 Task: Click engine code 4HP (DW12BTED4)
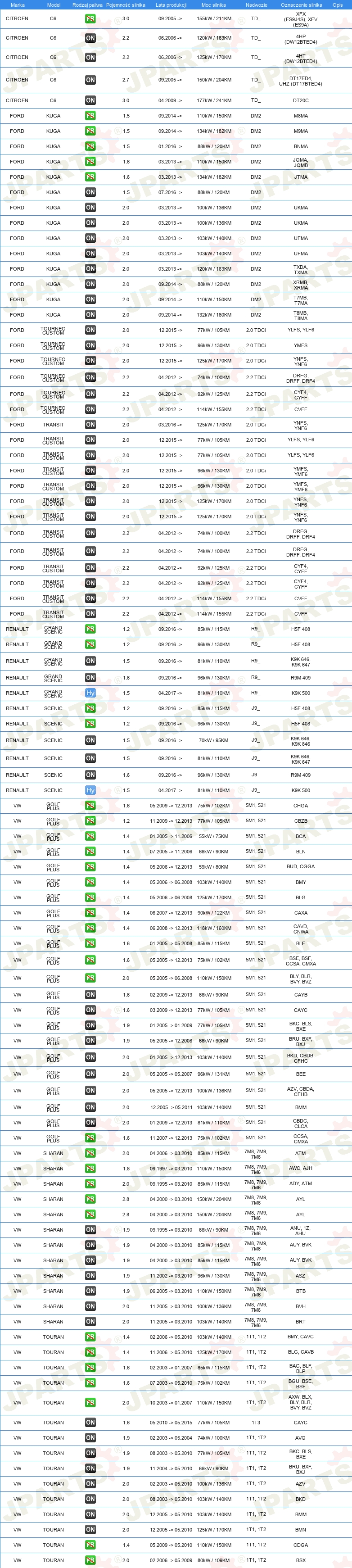[x=300, y=40]
